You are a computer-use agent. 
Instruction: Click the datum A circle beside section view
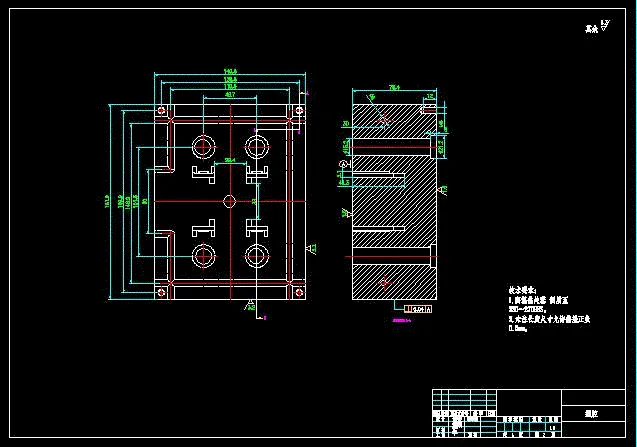coord(345,163)
